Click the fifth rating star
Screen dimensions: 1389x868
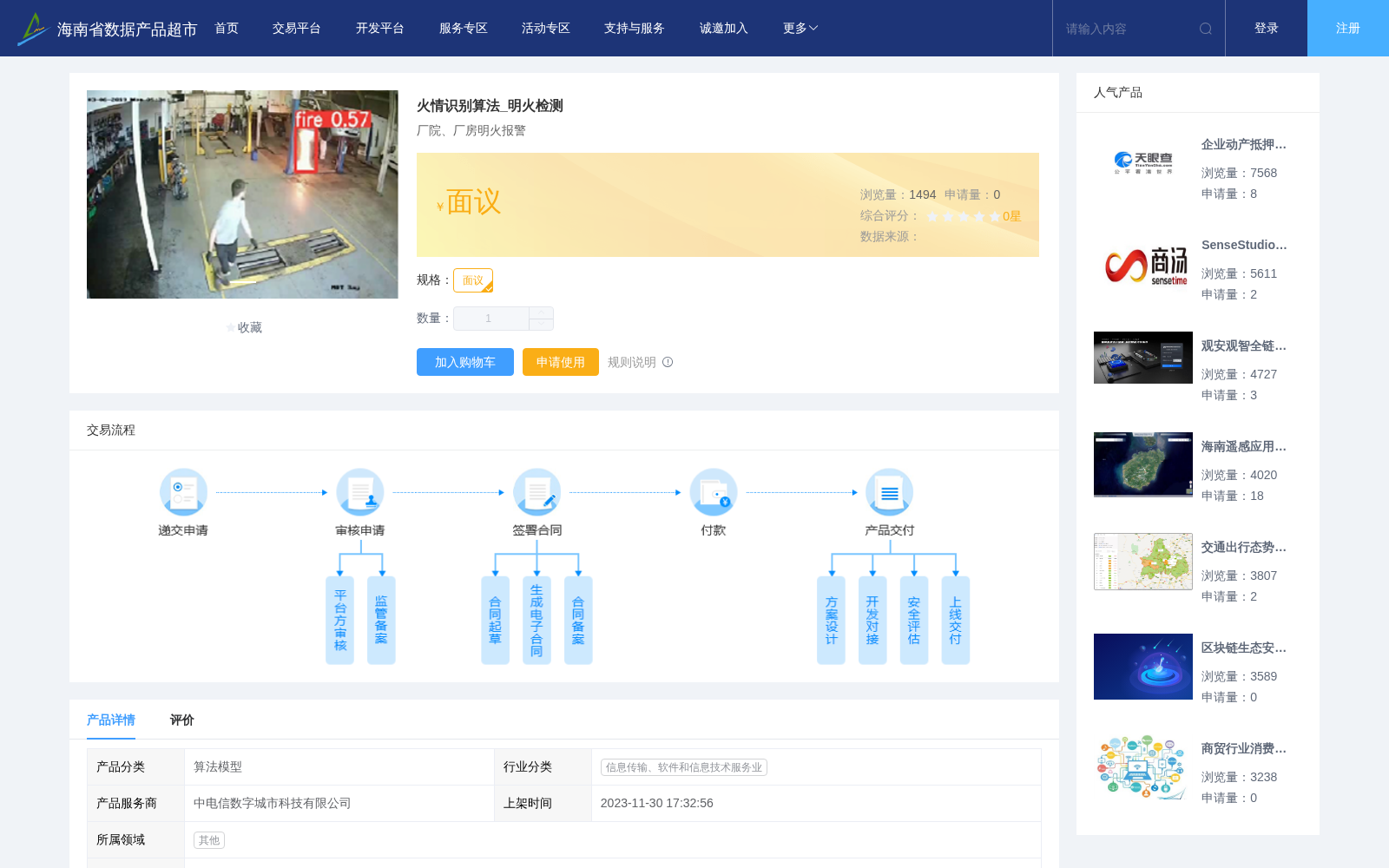click(995, 216)
